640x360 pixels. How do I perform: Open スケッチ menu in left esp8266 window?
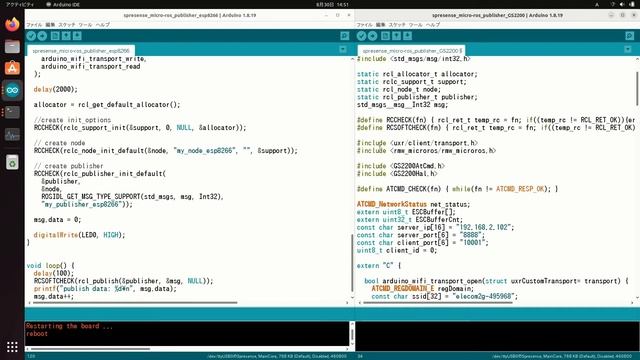(67, 25)
